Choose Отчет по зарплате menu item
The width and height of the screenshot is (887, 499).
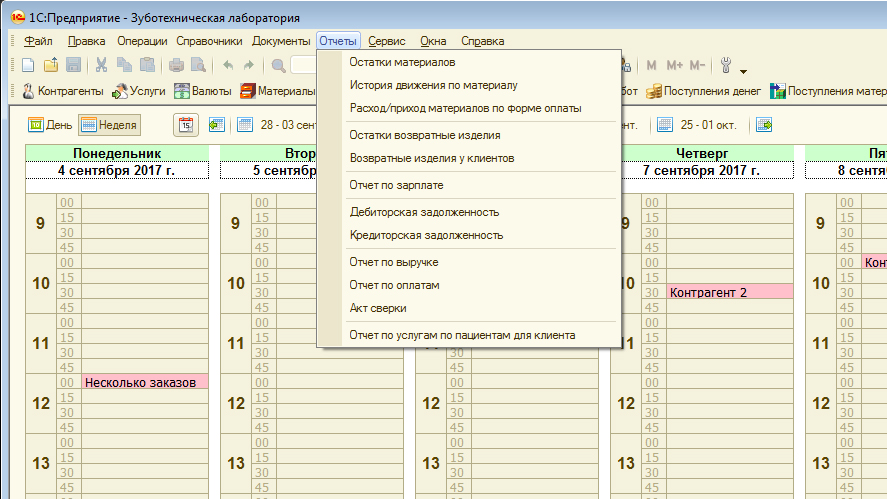coord(396,185)
